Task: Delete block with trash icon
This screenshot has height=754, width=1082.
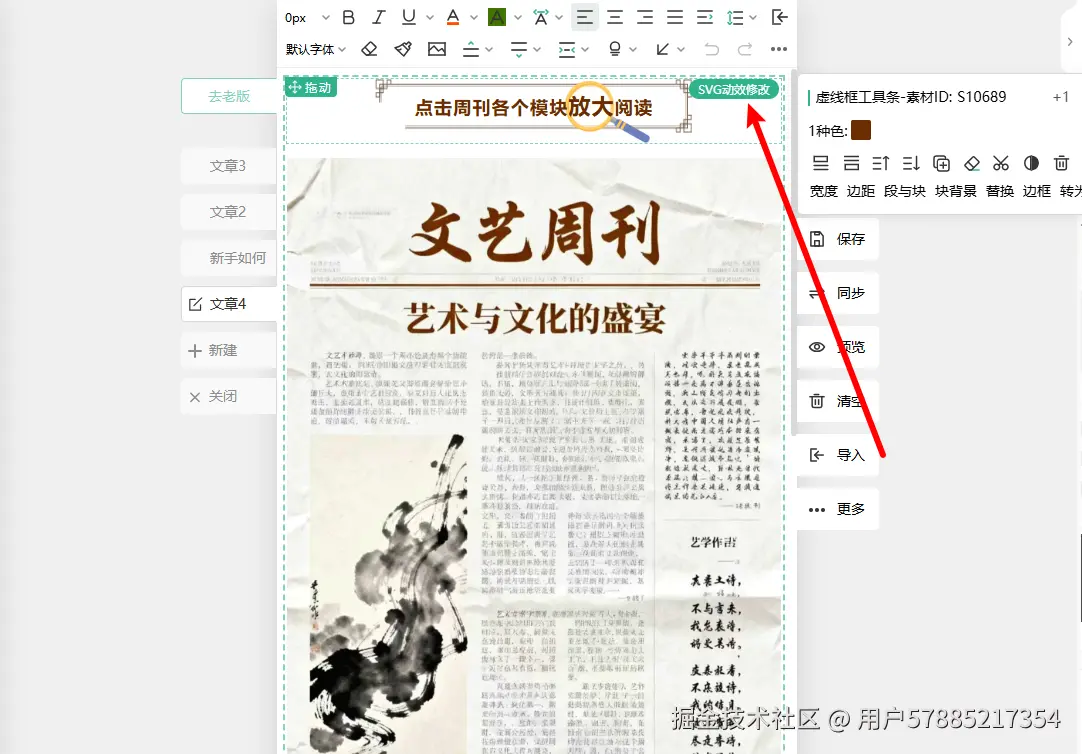Action: pos(1061,163)
